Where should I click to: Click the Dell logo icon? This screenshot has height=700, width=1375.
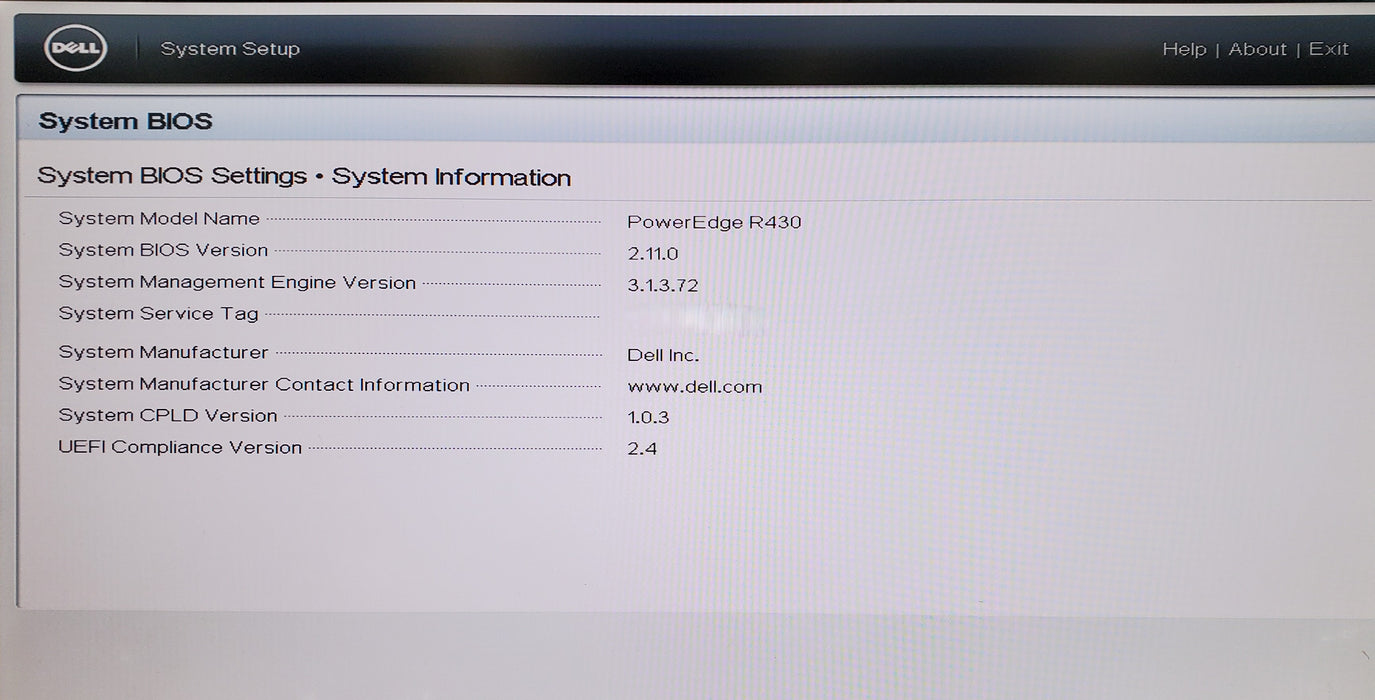pyautogui.click(x=75, y=48)
